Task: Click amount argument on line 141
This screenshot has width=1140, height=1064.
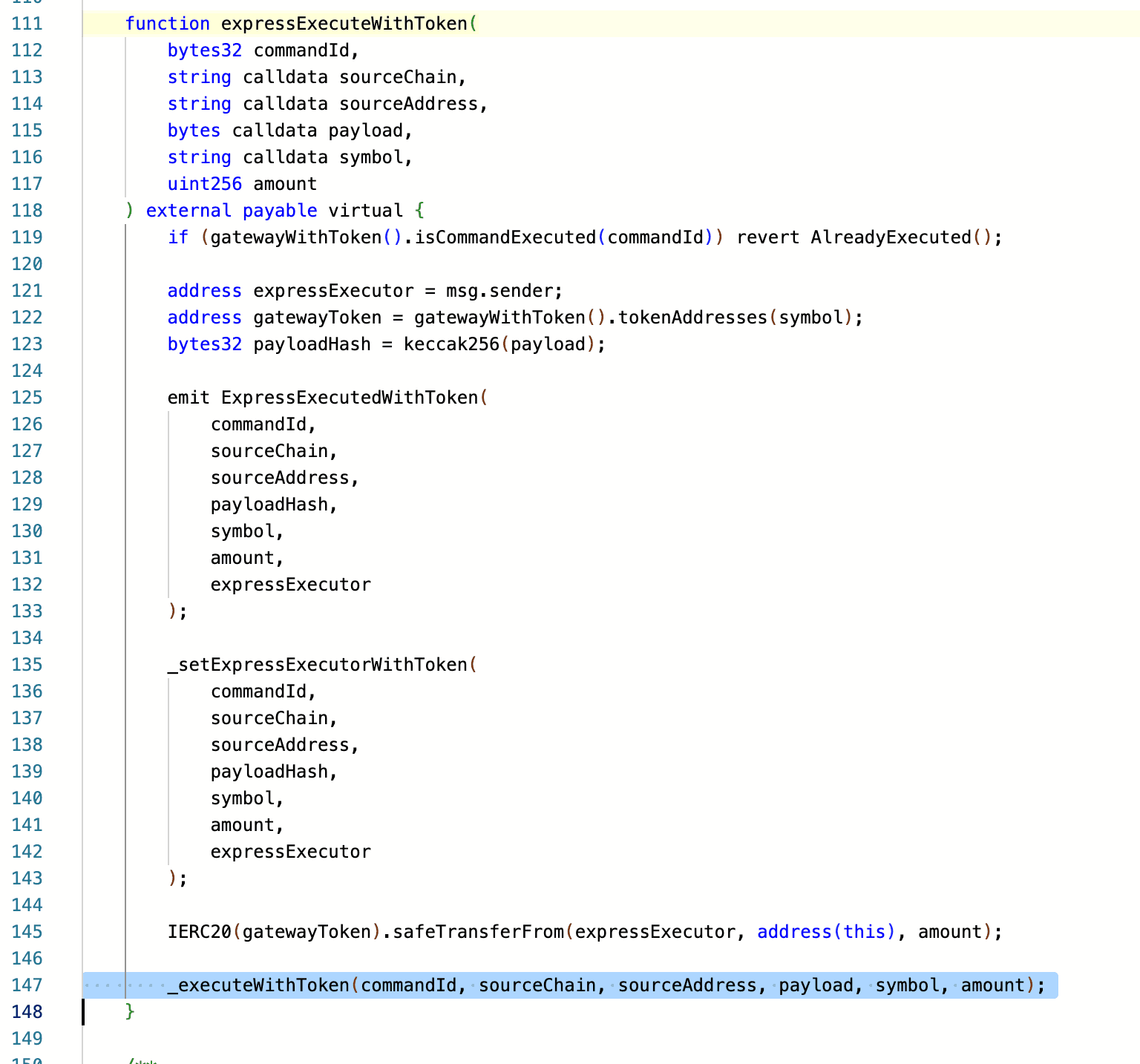Action: (x=243, y=825)
